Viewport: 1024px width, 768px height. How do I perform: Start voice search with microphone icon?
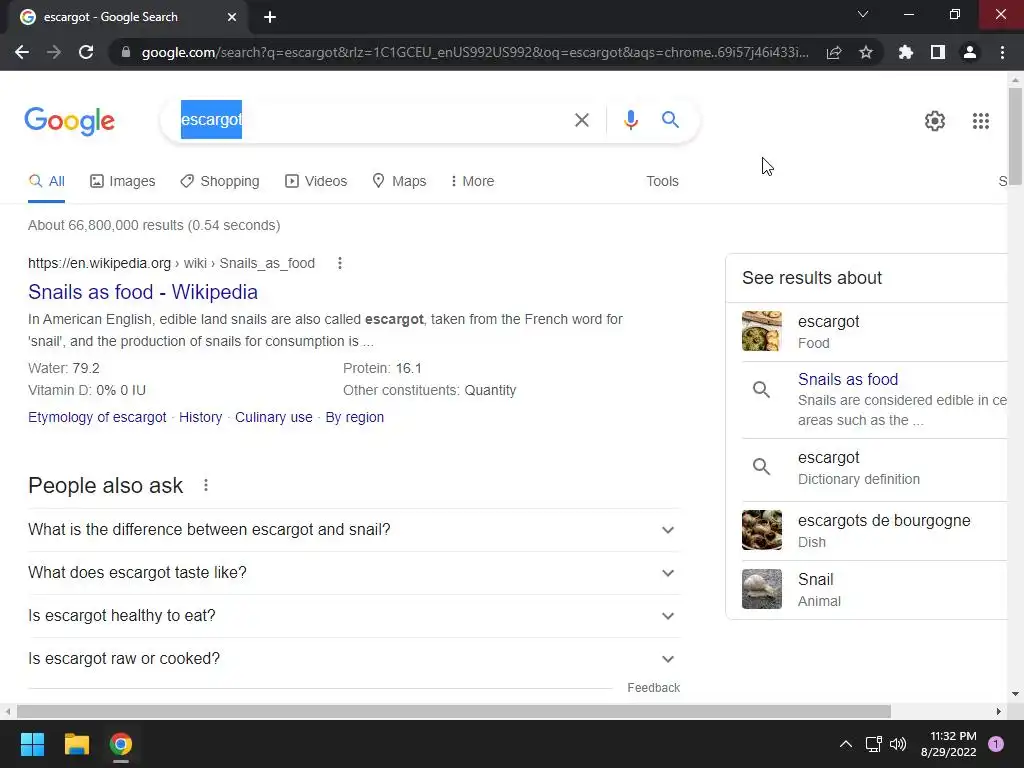(x=630, y=120)
